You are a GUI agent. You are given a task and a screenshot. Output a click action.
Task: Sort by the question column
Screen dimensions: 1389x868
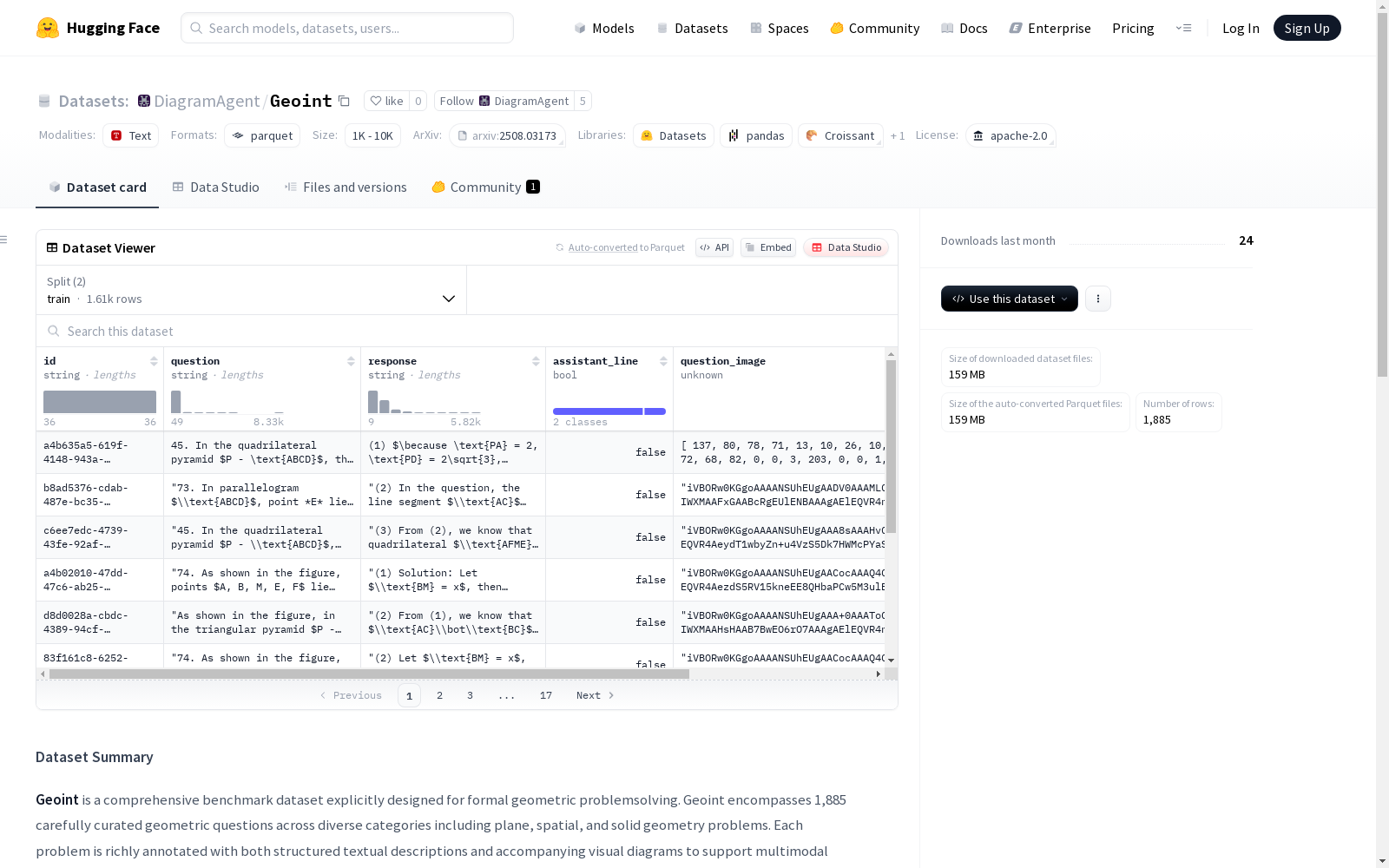click(351, 361)
